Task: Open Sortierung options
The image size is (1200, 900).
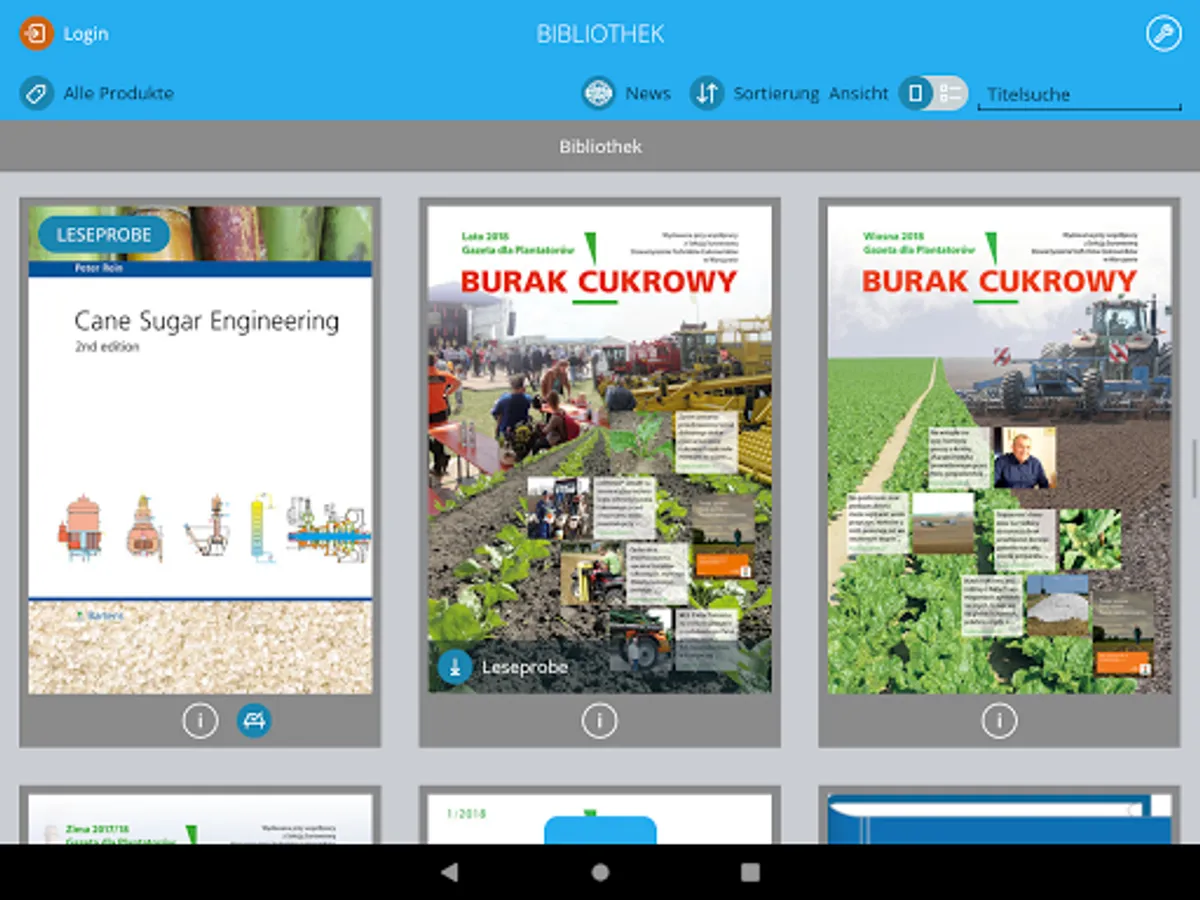Action: coord(776,94)
